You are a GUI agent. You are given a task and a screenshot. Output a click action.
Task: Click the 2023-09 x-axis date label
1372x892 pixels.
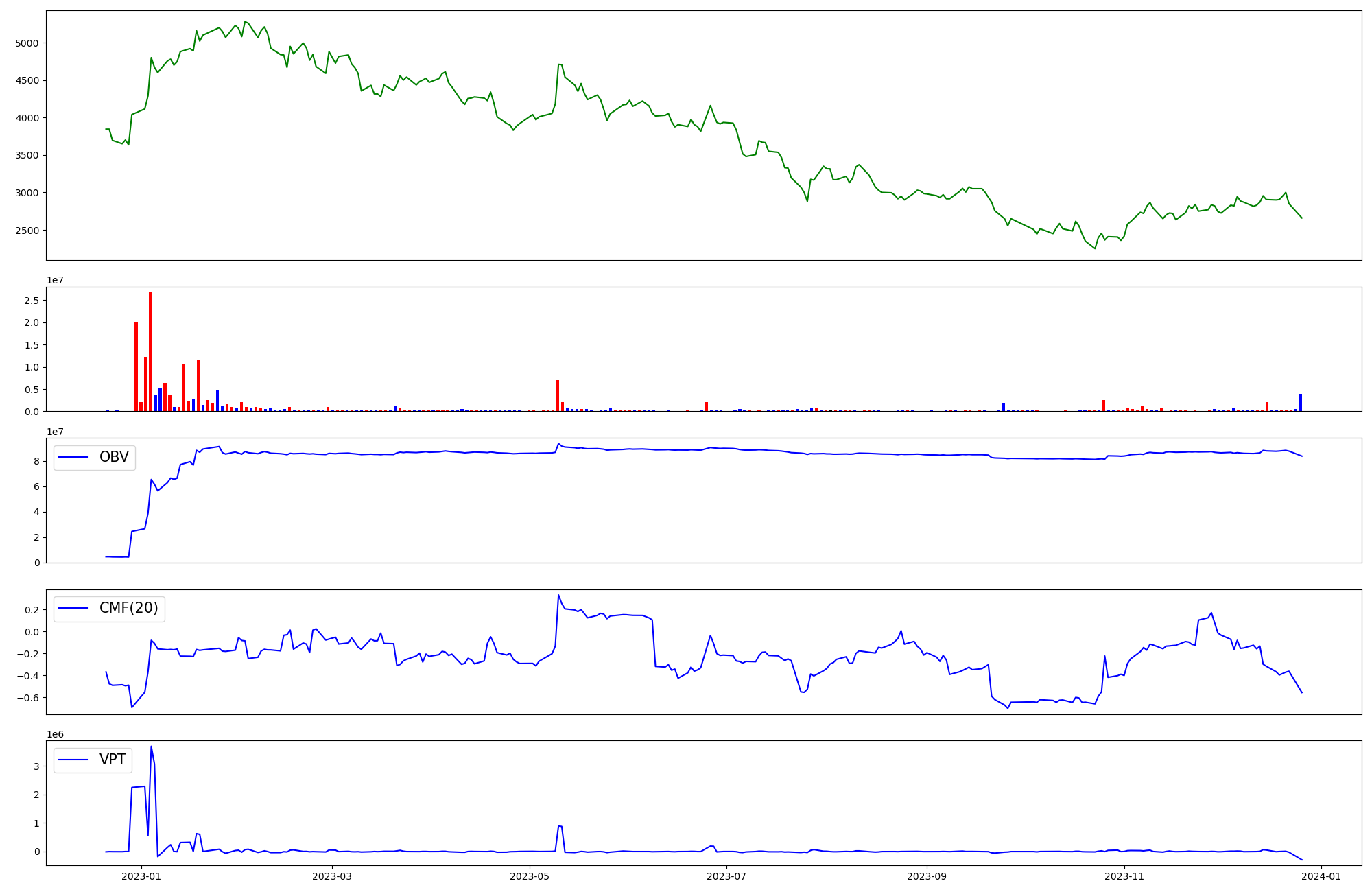[x=927, y=876]
